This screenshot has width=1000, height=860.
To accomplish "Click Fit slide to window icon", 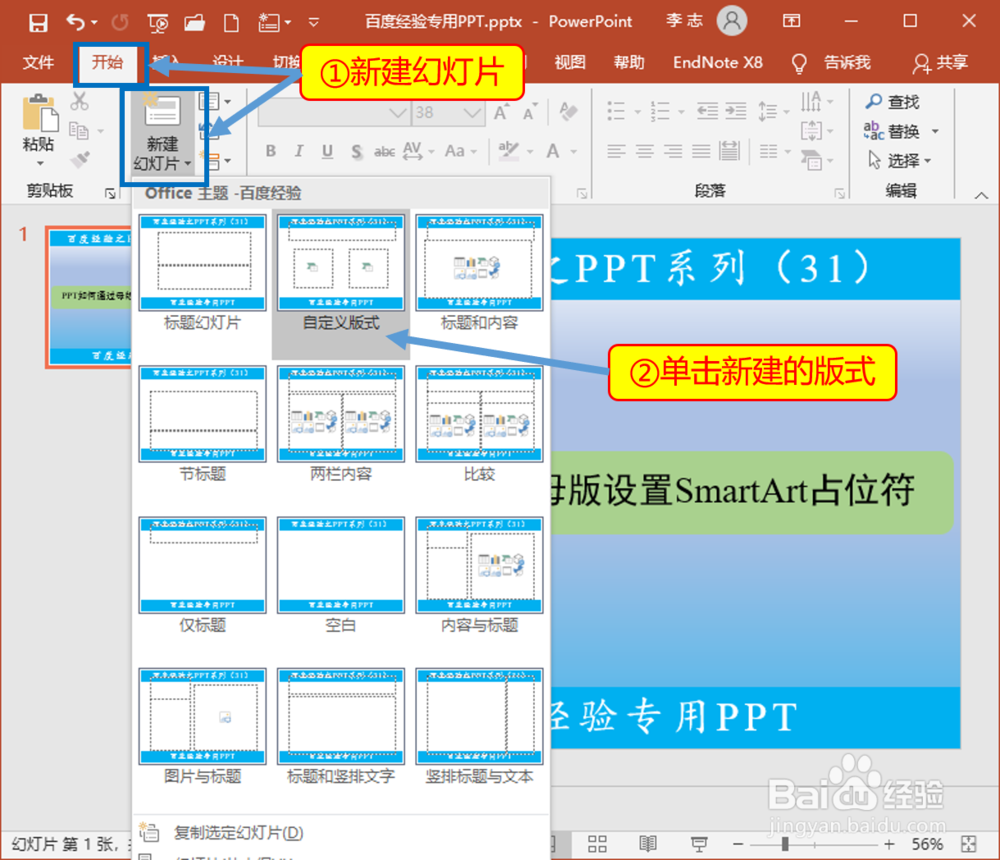I will 968,844.
